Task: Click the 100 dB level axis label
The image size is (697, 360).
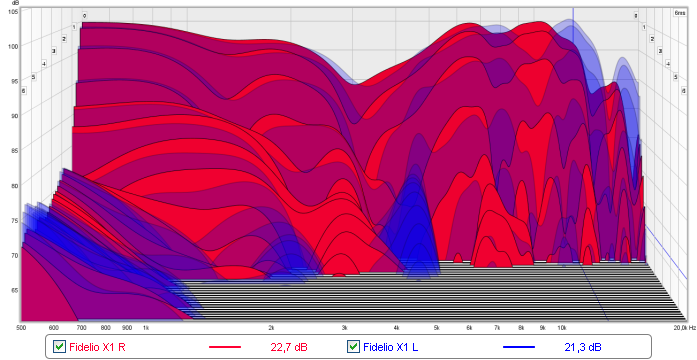Action: (13, 46)
